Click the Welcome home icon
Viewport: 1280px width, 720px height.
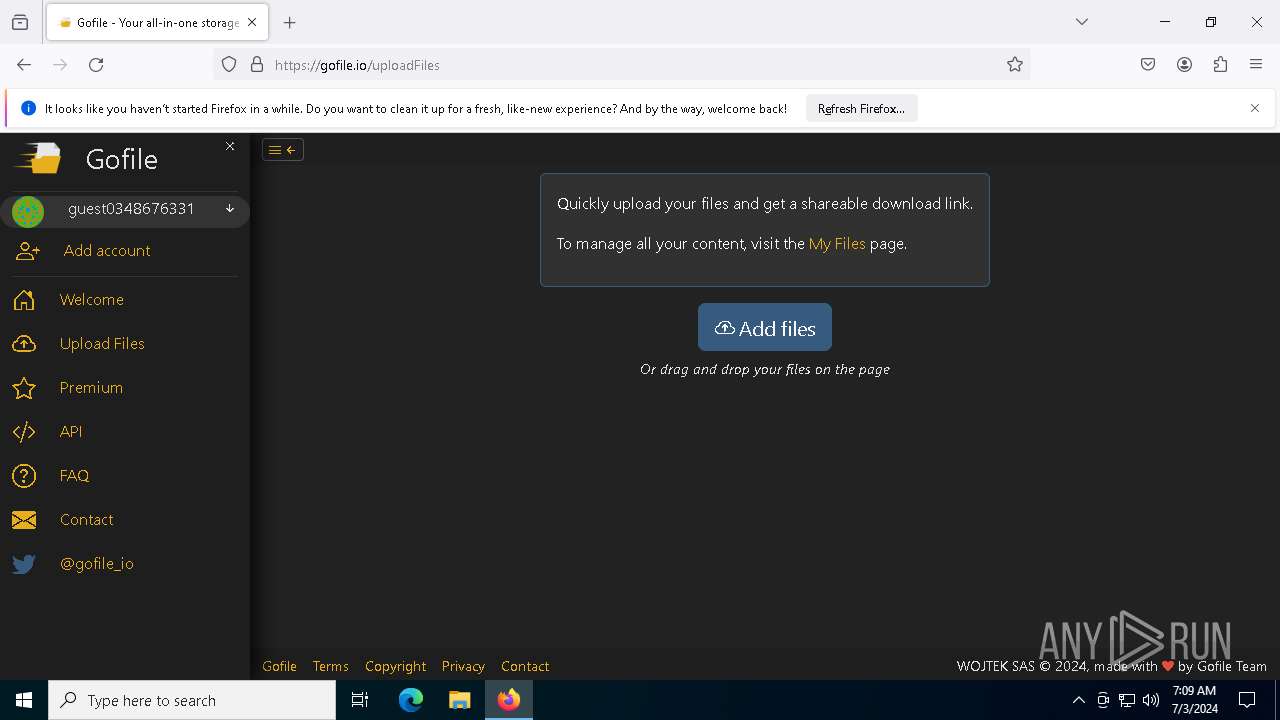pos(24,300)
